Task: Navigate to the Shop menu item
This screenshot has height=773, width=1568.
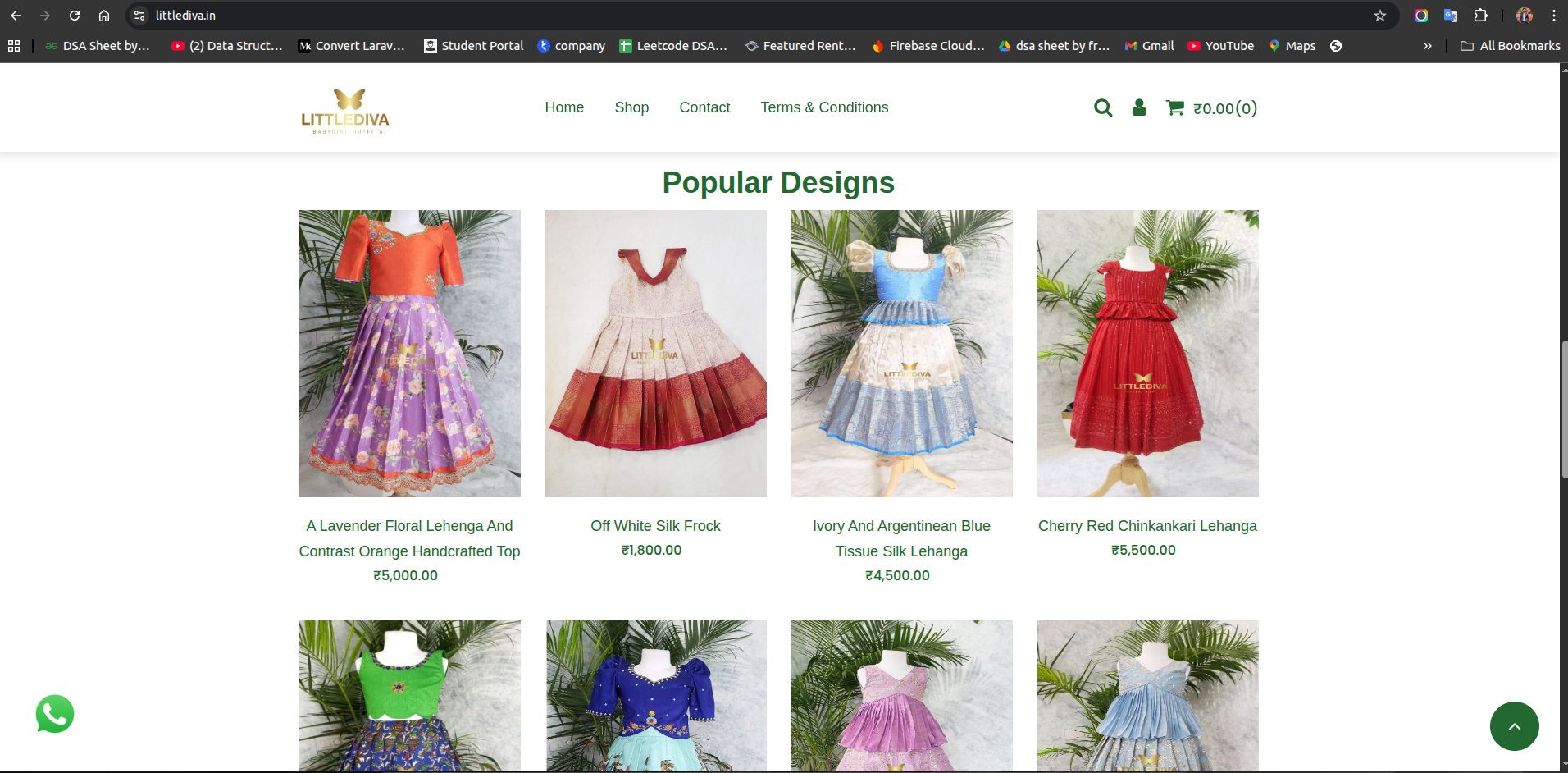Action: (631, 107)
